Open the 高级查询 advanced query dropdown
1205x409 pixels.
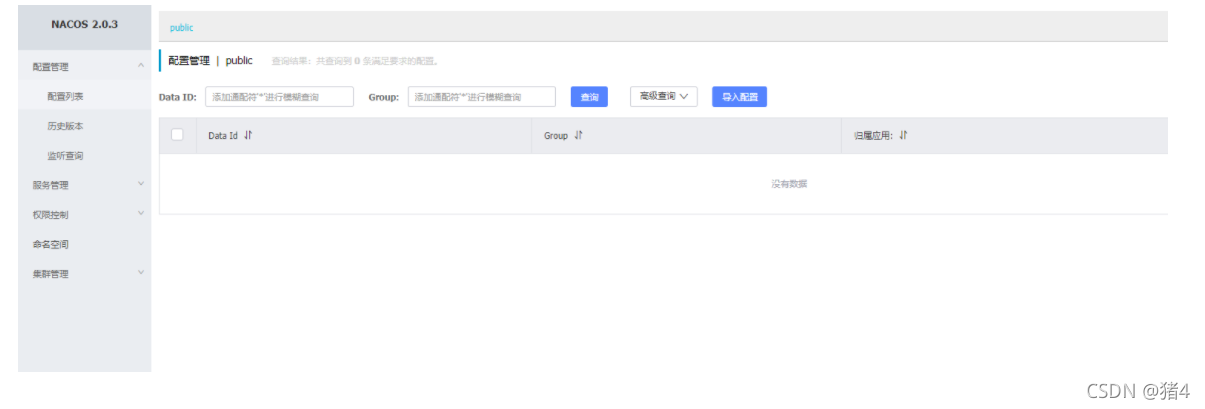tap(664, 96)
